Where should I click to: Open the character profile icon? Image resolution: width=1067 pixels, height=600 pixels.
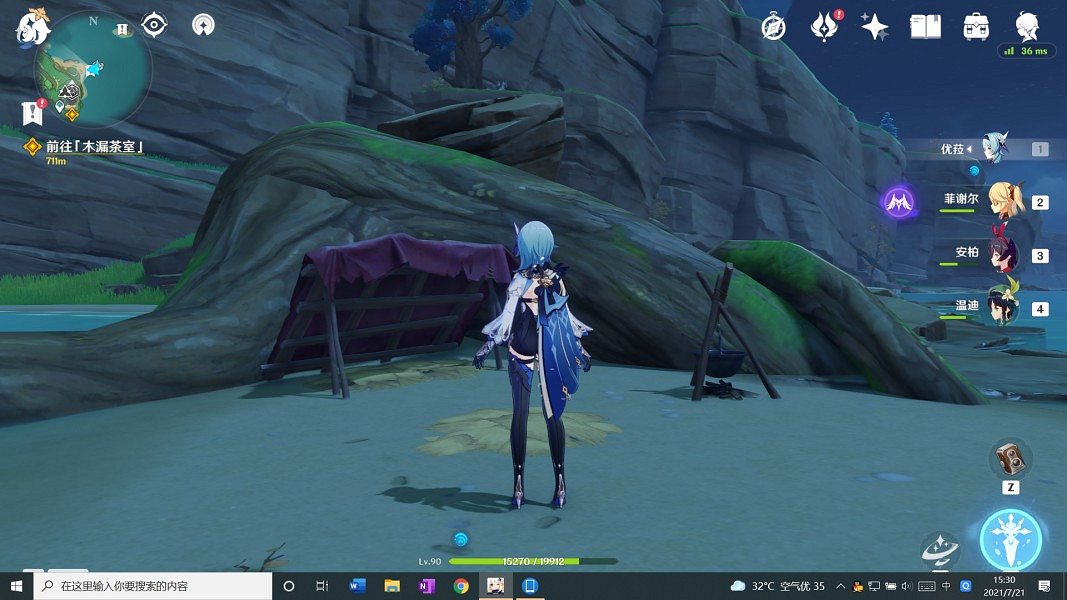point(1027,25)
